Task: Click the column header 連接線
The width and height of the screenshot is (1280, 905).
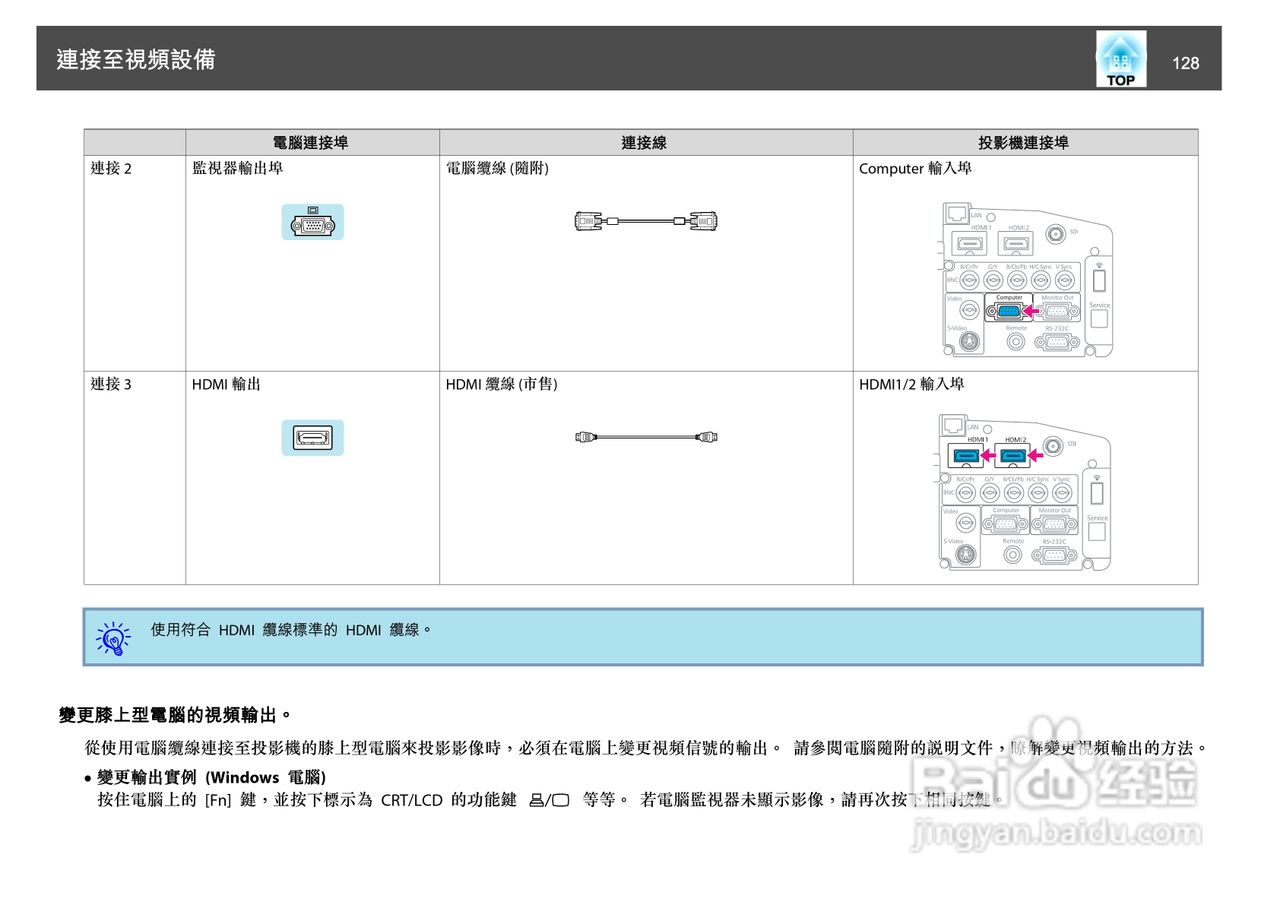Action: pyautogui.click(x=645, y=143)
